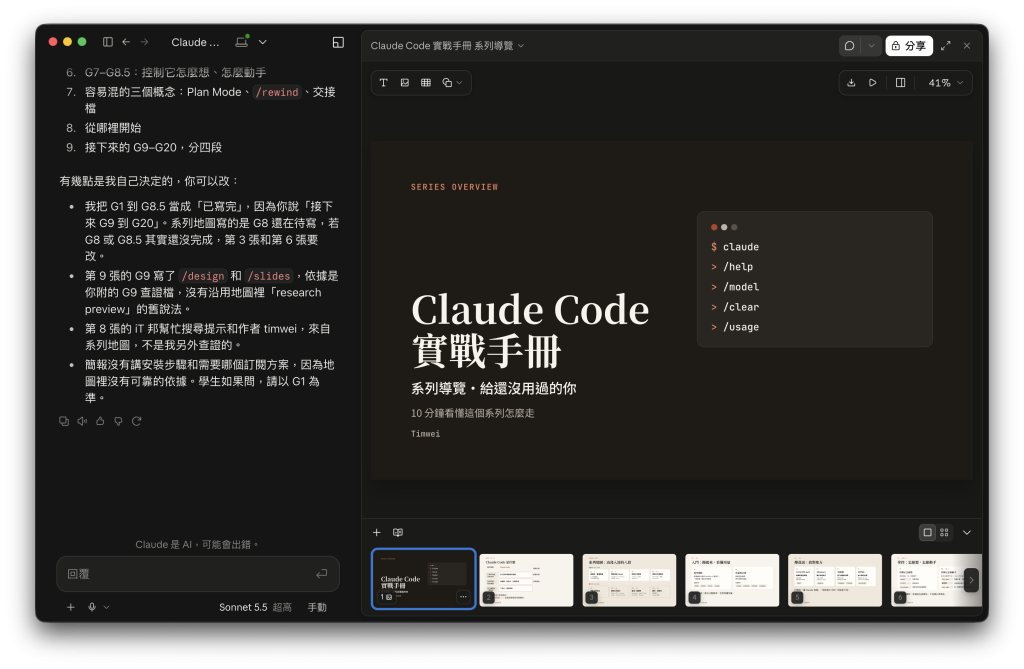Open voice options chevron beside microphone
Screen dimensions: 1024x669
[106, 607]
